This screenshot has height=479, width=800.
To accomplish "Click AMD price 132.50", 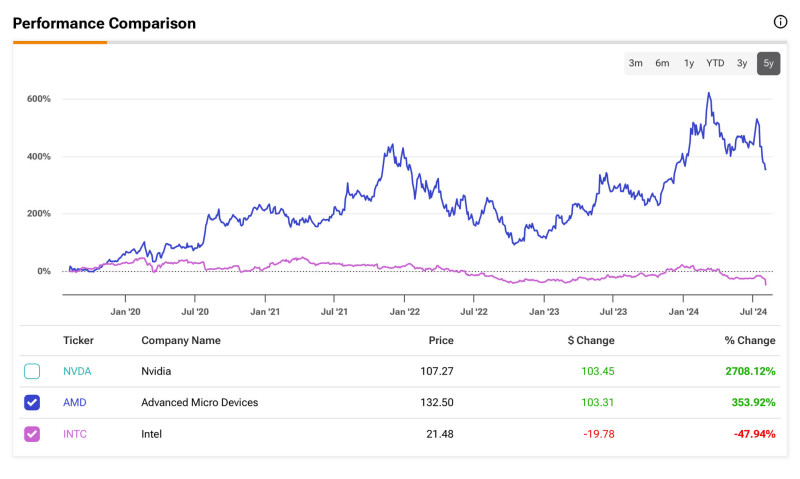I will 437,402.
